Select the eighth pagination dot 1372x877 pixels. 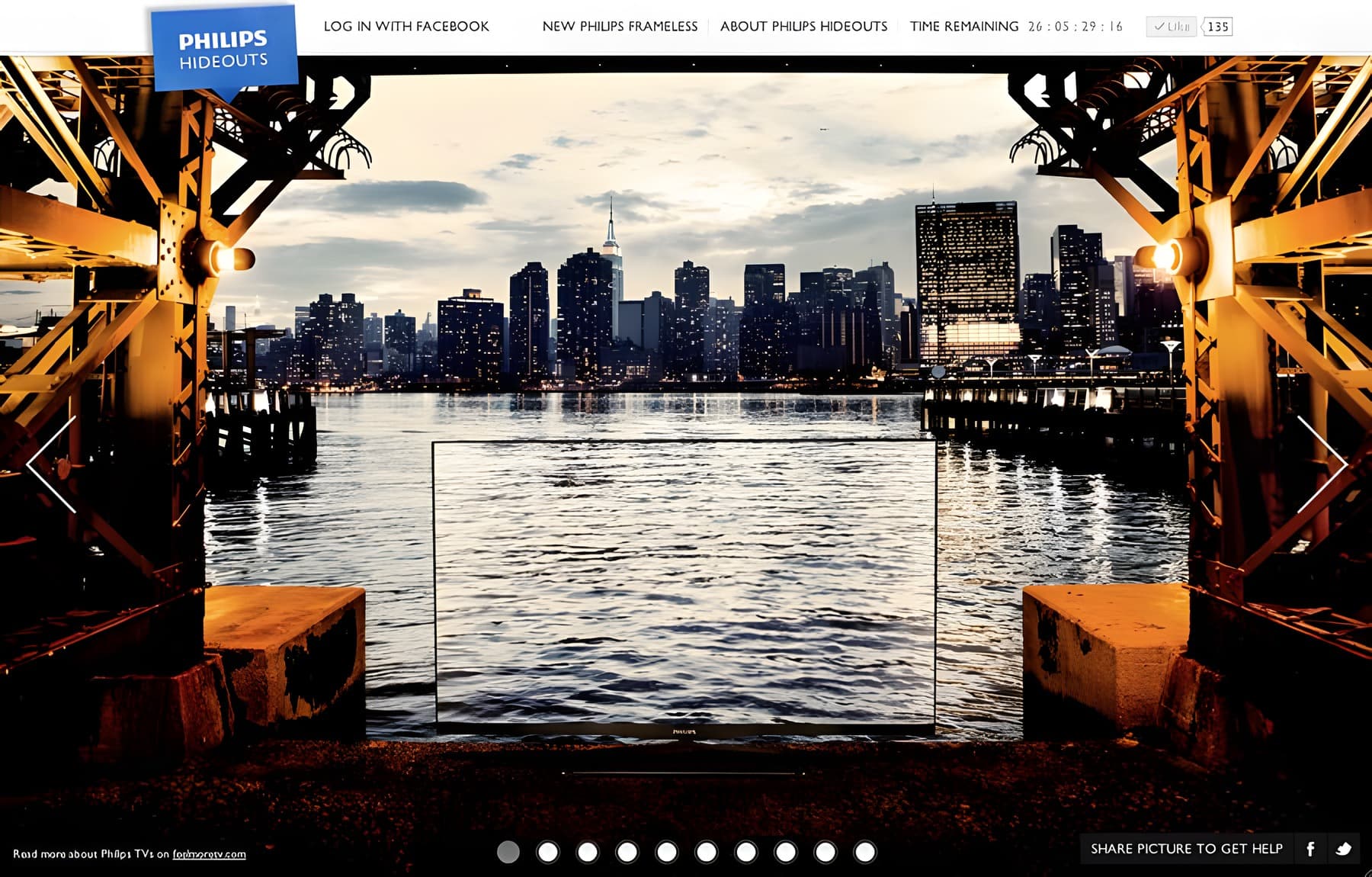pos(786,852)
